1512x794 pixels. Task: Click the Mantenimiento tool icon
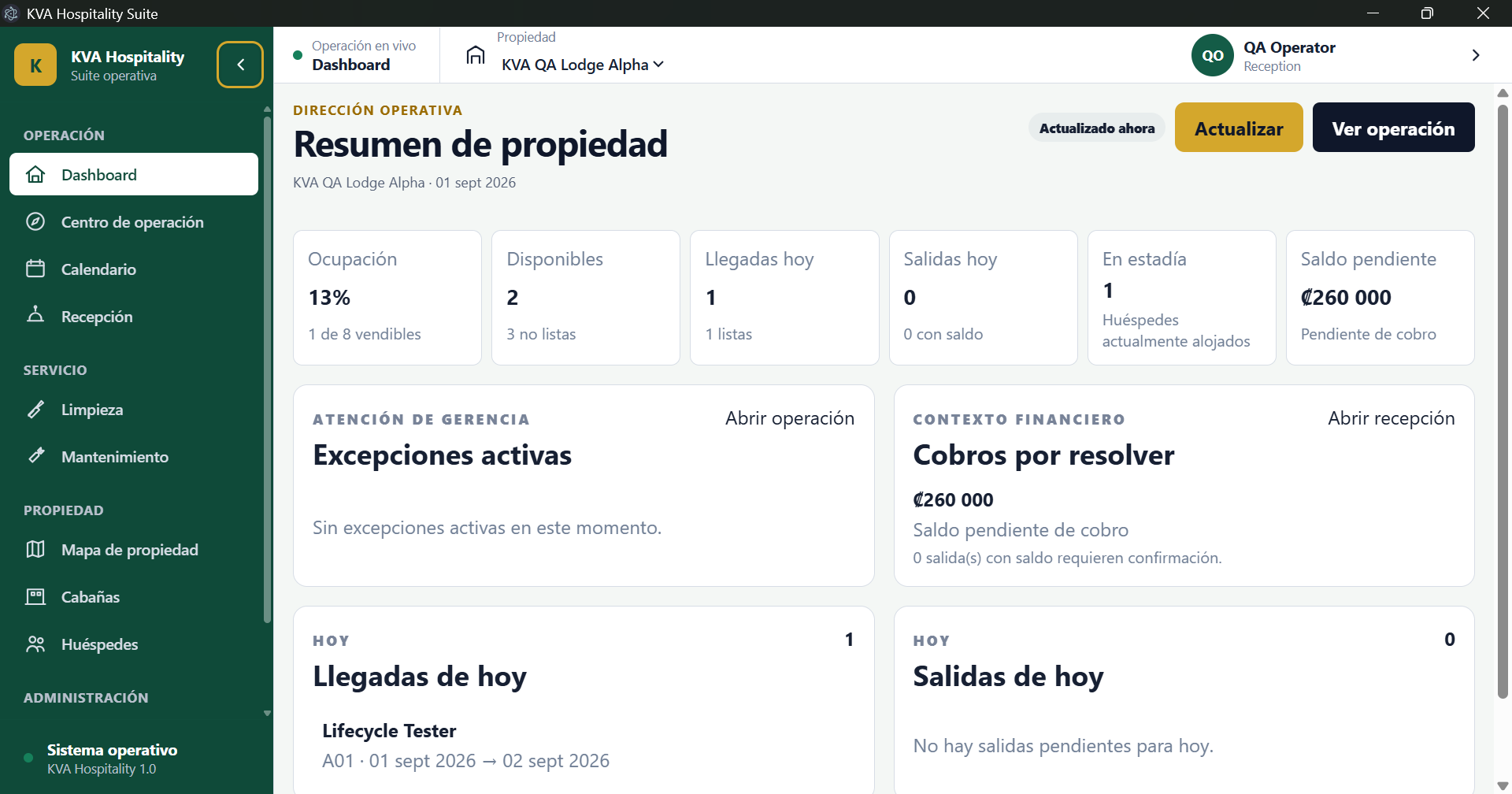point(35,455)
